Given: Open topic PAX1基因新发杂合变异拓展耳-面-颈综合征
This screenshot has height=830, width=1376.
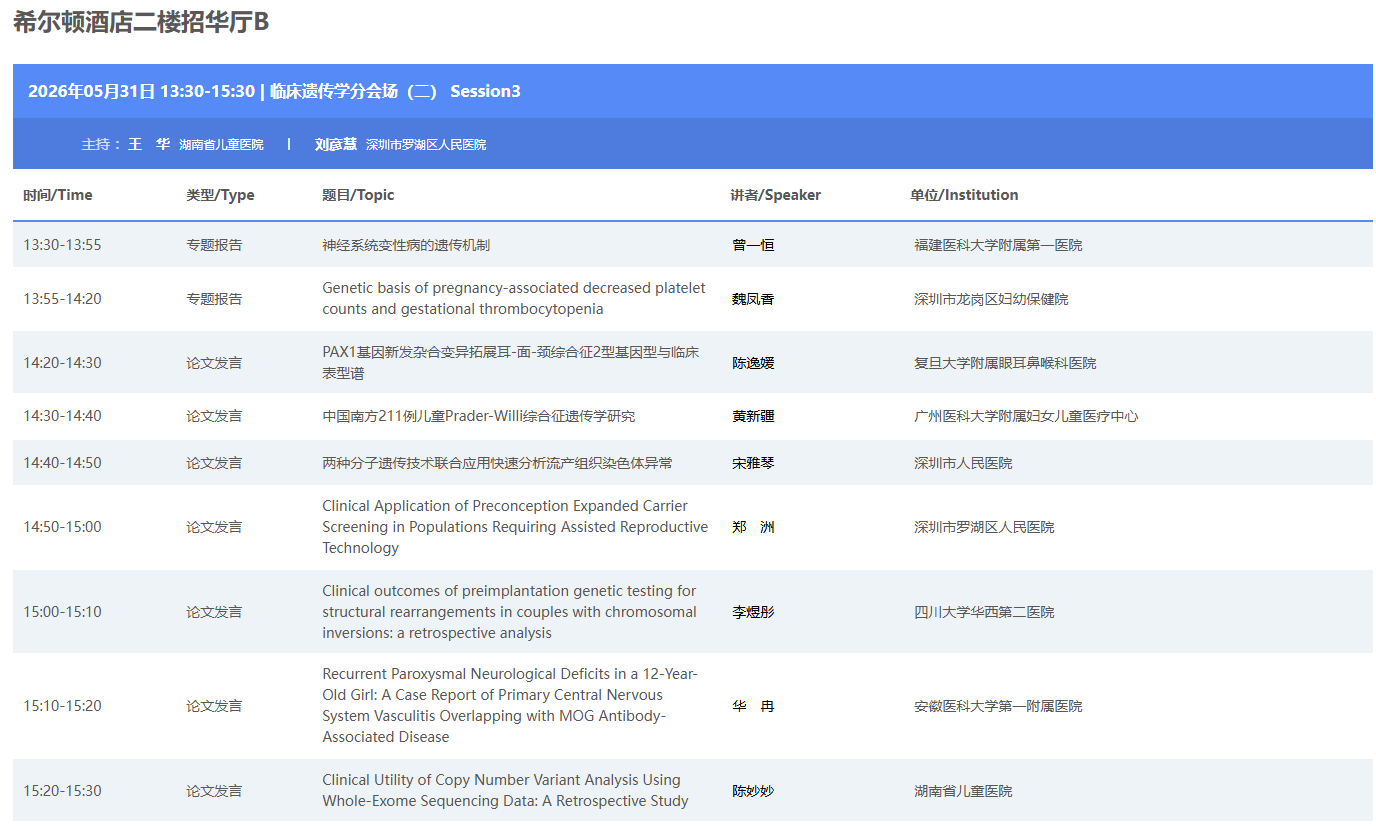Looking at the screenshot, I should [510, 363].
